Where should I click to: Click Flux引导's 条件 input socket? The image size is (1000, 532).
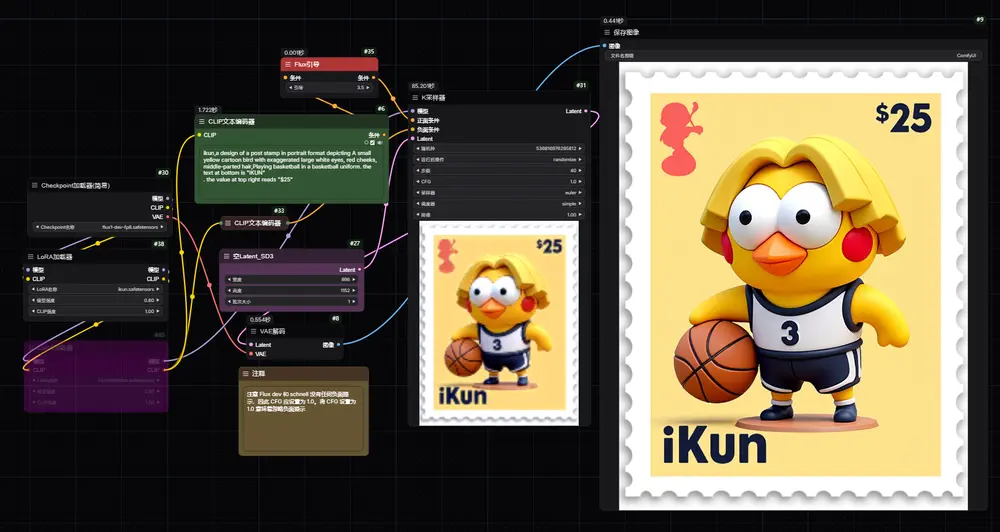click(x=285, y=78)
